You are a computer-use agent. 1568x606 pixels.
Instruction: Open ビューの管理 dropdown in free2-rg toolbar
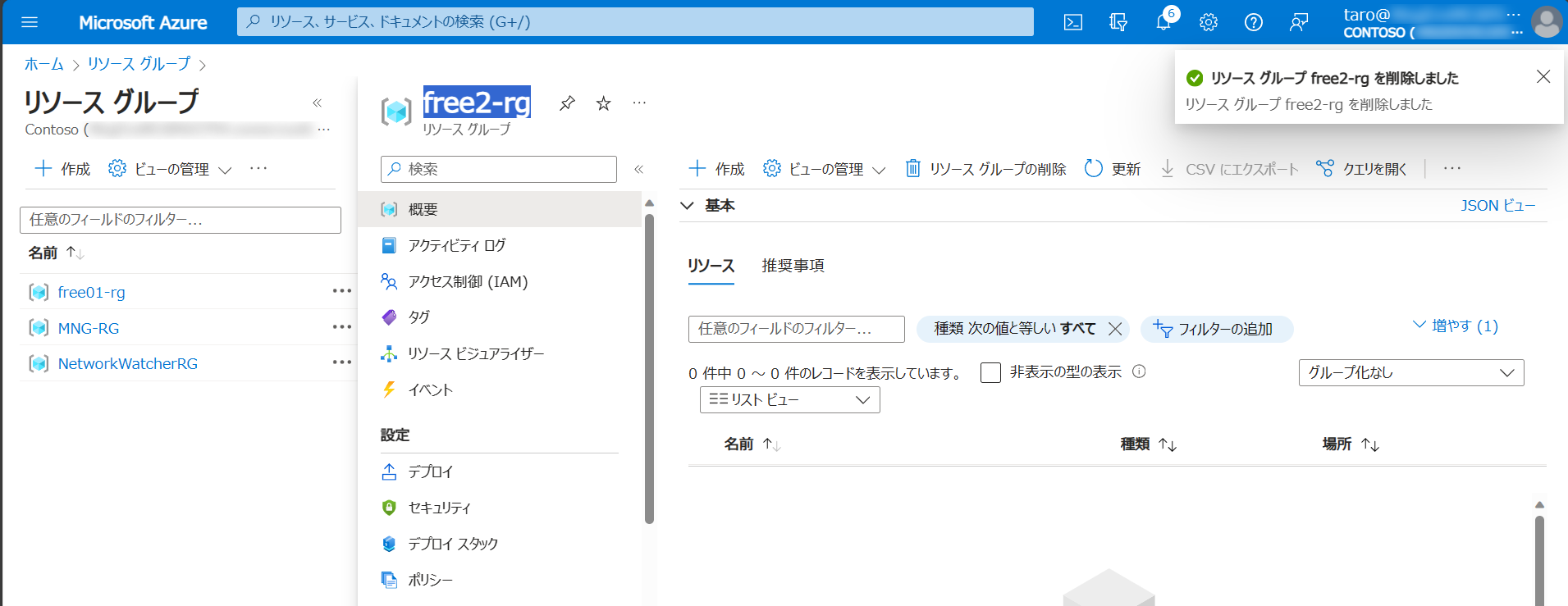click(825, 169)
